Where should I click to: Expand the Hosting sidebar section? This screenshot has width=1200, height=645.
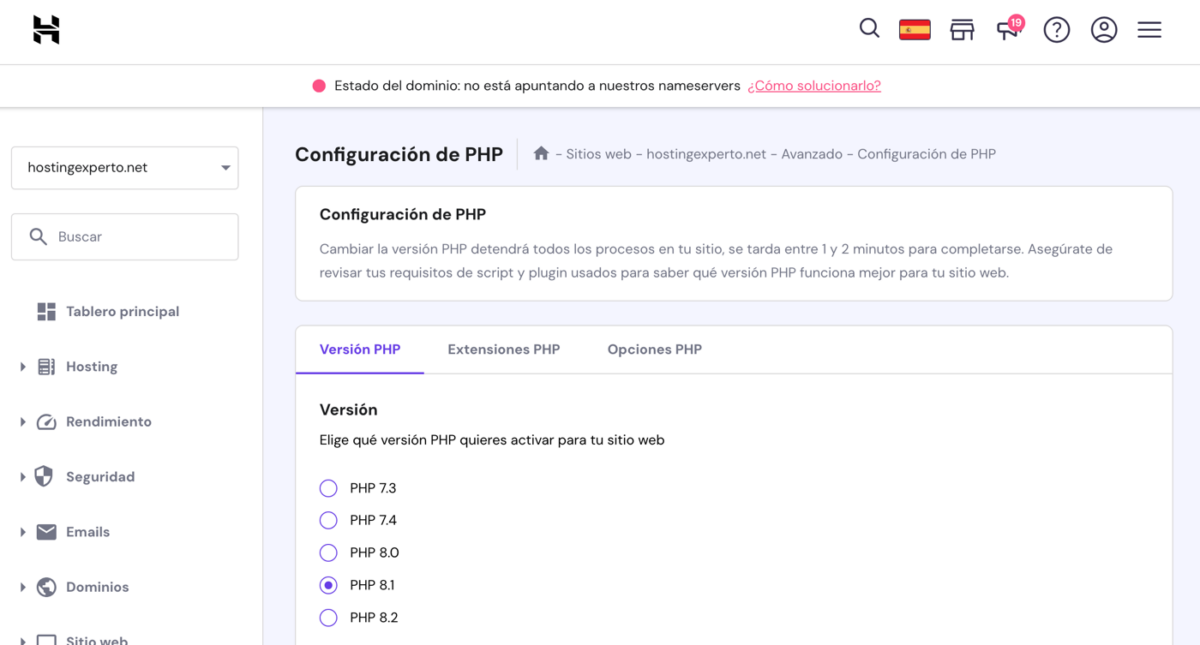point(90,366)
